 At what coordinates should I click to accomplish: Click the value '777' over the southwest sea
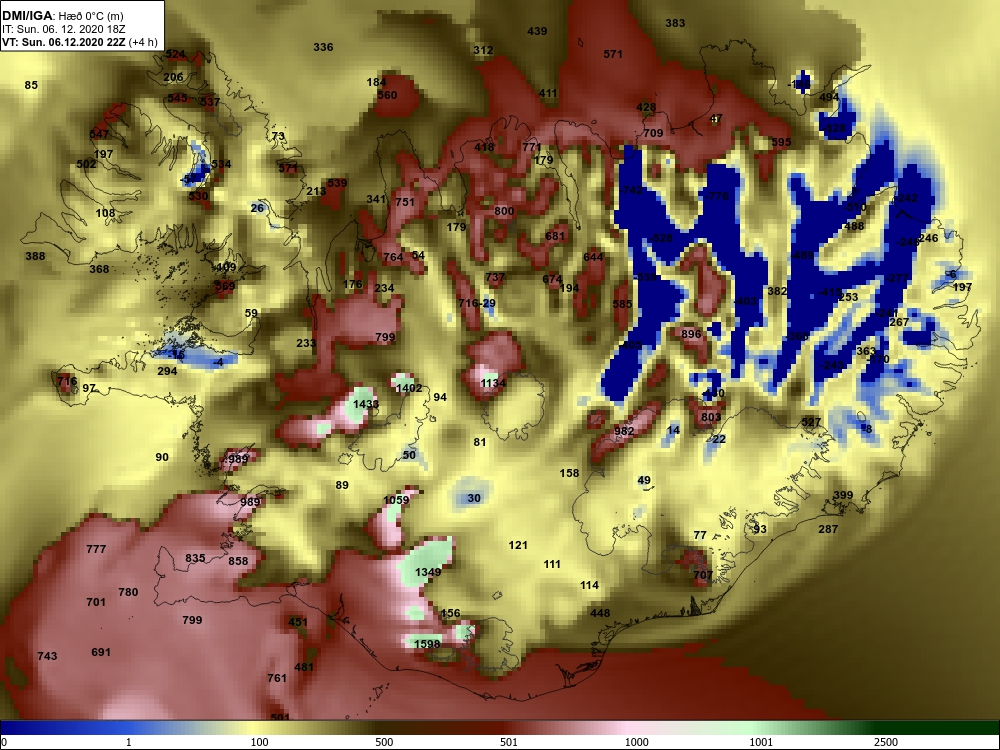point(96,549)
